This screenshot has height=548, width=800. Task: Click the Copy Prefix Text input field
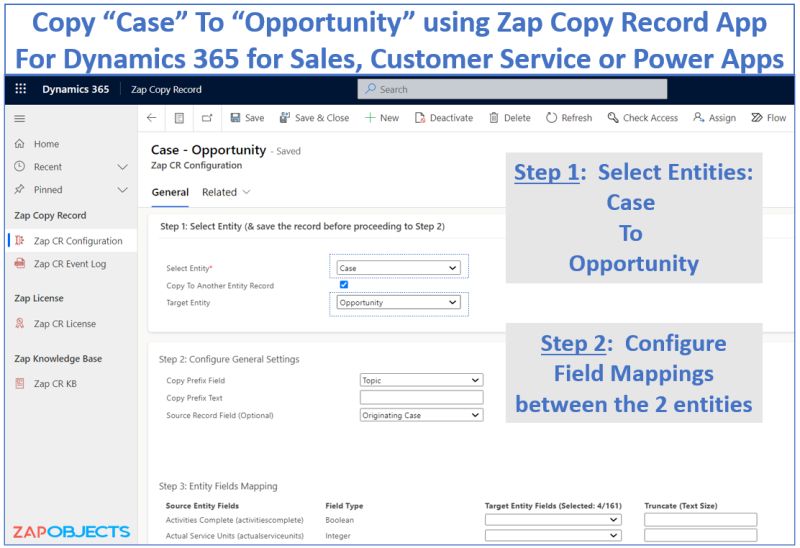tap(421, 397)
